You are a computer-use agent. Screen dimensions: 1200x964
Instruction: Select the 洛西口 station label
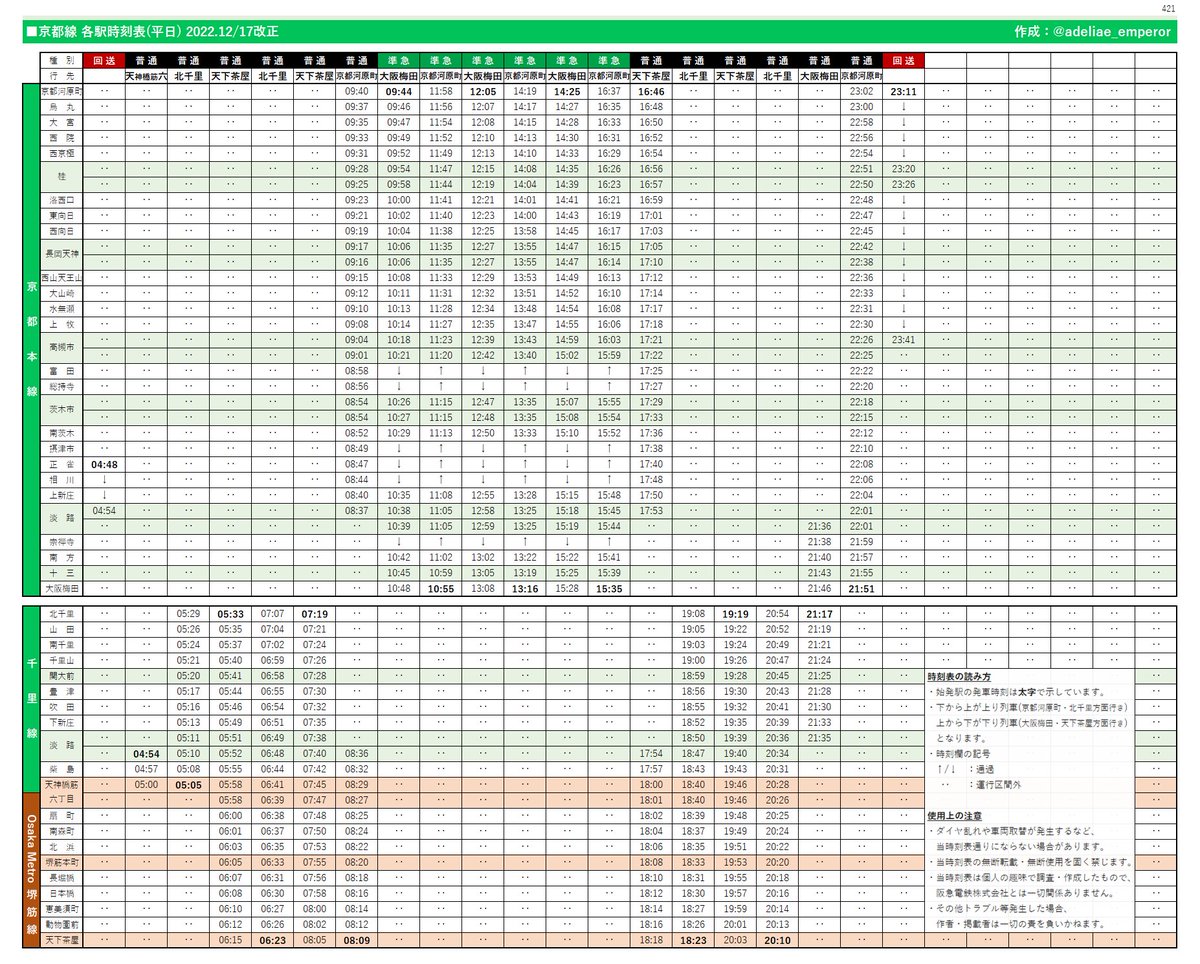(x=61, y=200)
